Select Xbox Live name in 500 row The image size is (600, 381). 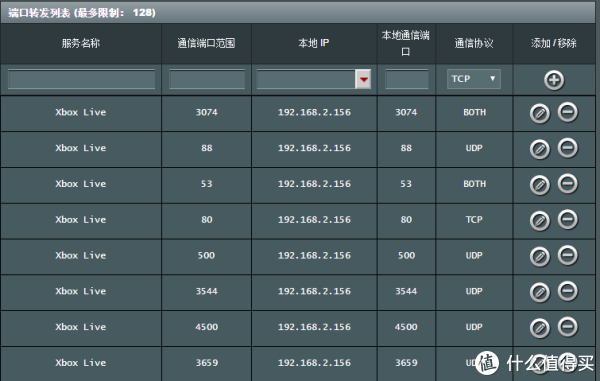[x=81, y=255]
